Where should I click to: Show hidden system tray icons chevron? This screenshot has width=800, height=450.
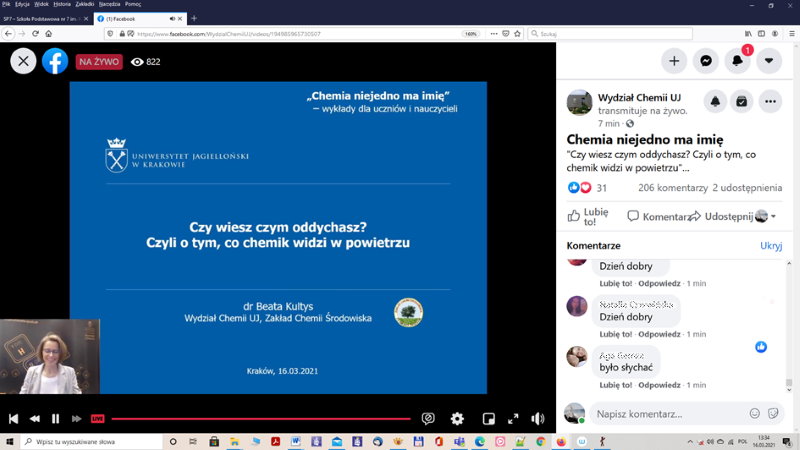coord(690,442)
